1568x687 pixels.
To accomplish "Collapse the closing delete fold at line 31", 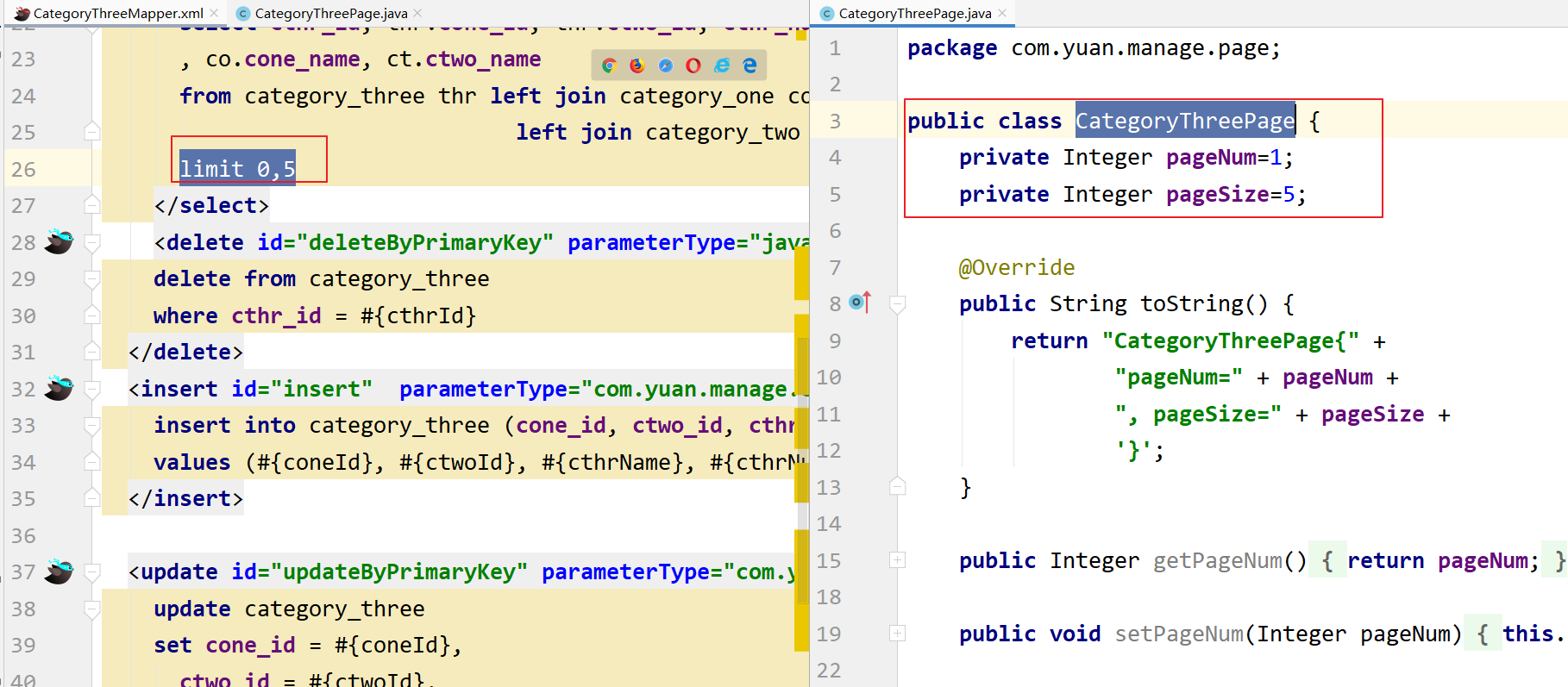I will coord(92,352).
